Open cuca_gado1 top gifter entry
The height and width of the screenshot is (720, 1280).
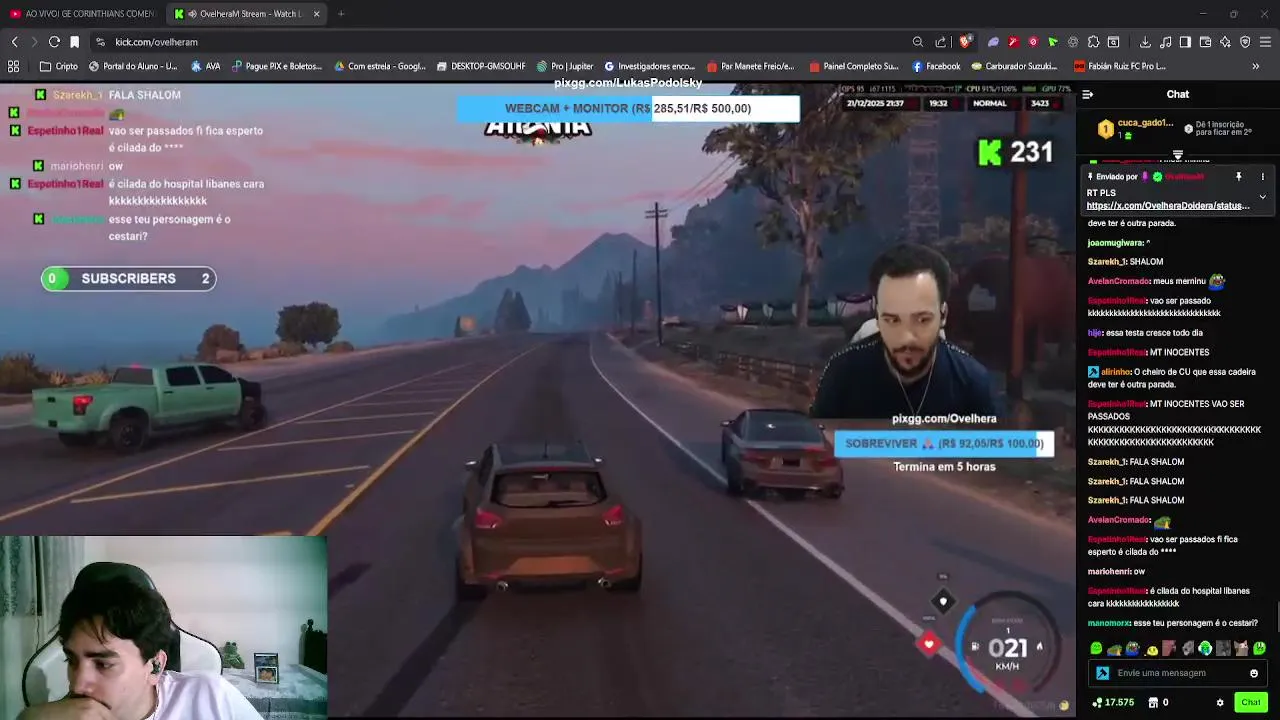tap(1135, 128)
